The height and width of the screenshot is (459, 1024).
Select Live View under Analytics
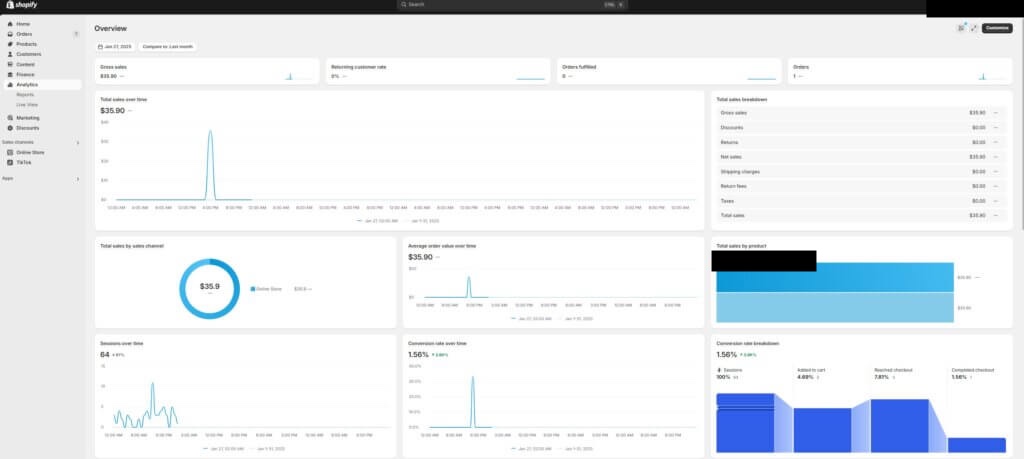(27, 104)
